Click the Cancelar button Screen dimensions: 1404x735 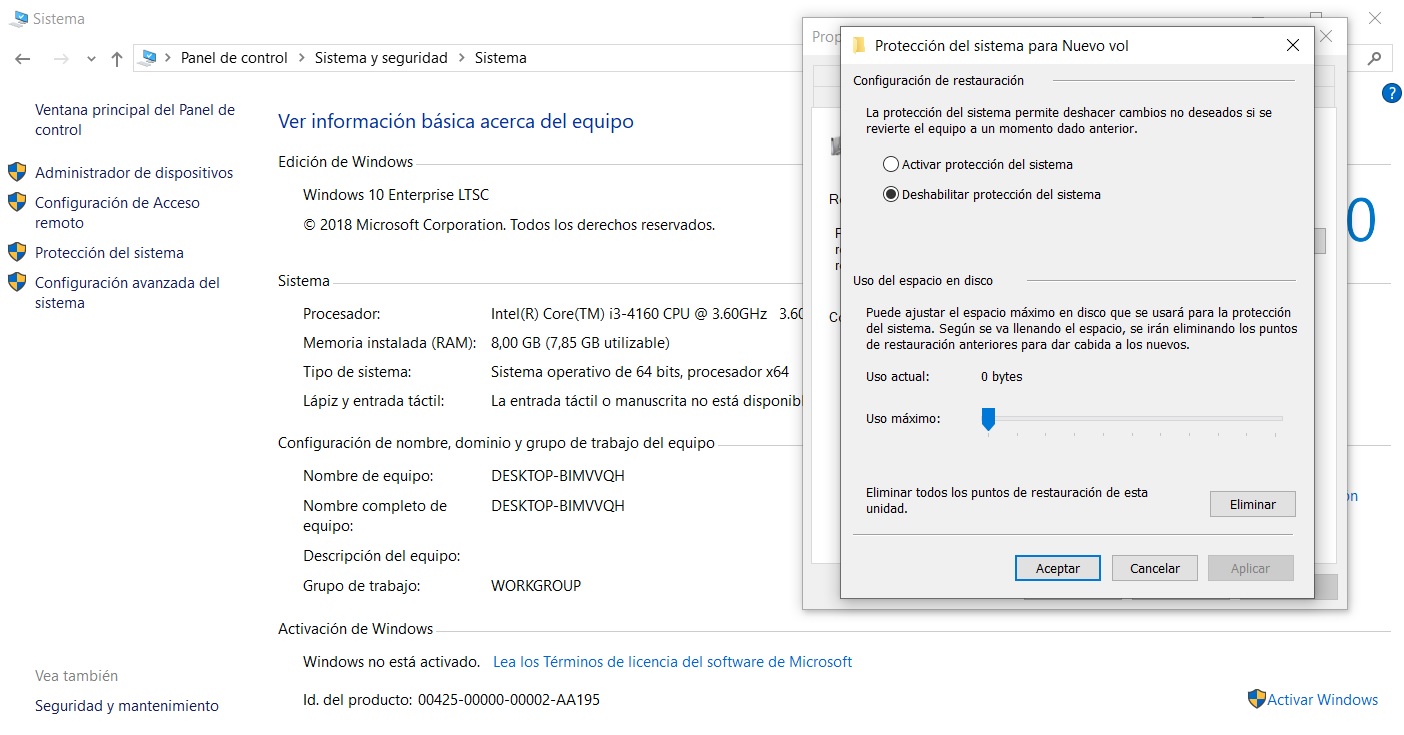point(1154,568)
